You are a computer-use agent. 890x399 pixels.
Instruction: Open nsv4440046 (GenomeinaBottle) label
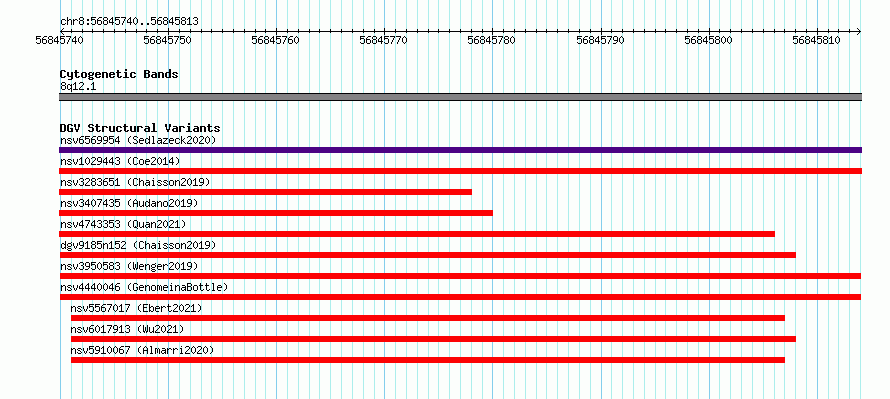(x=144, y=287)
